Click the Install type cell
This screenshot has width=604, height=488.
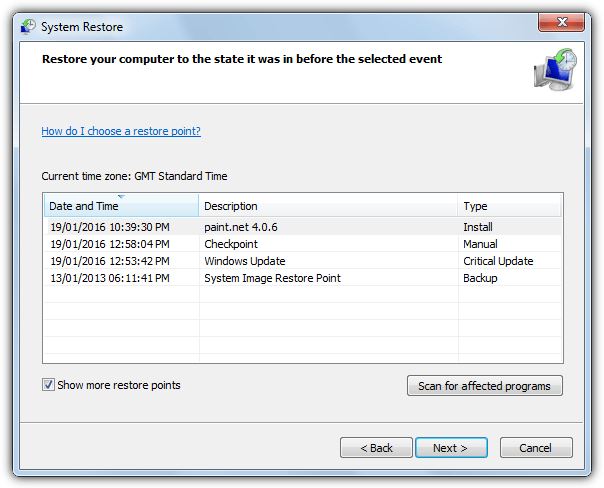tap(478, 227)
